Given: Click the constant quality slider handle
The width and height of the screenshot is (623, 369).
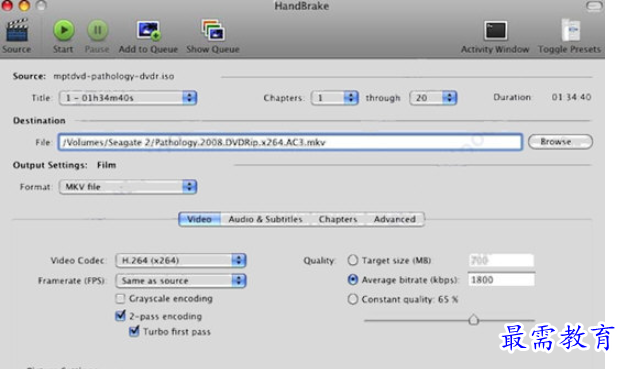Looking at the screenshot, I should point(473,319).
